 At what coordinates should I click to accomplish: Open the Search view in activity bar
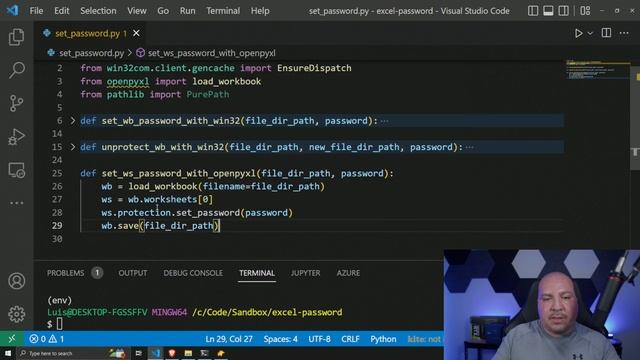pos(16,70)
